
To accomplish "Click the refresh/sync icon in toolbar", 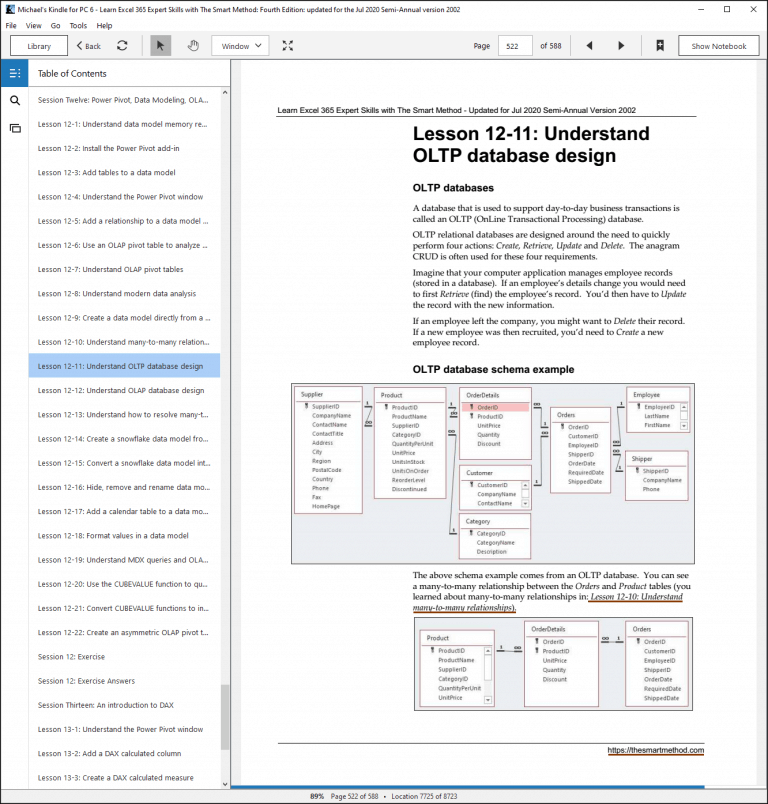I will pyautogui.click(x=122, y=46).
